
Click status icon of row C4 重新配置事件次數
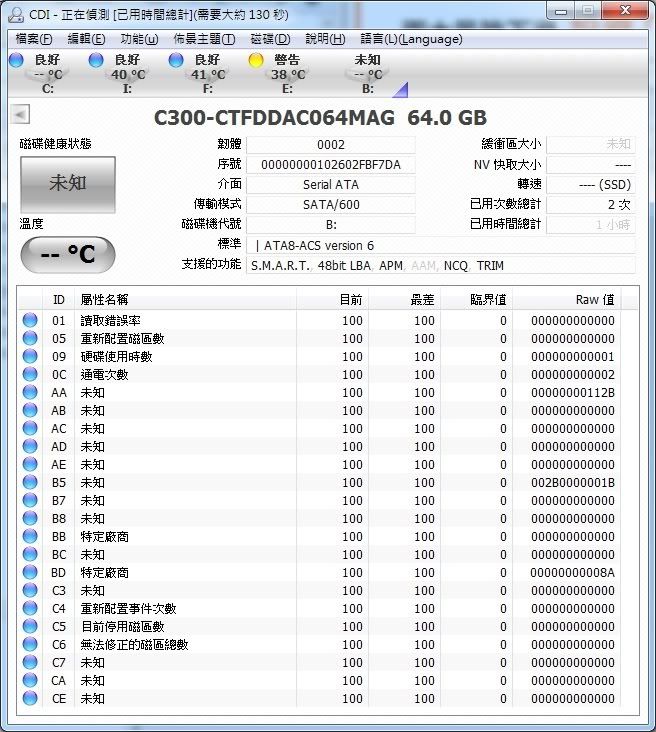point(30,608)
